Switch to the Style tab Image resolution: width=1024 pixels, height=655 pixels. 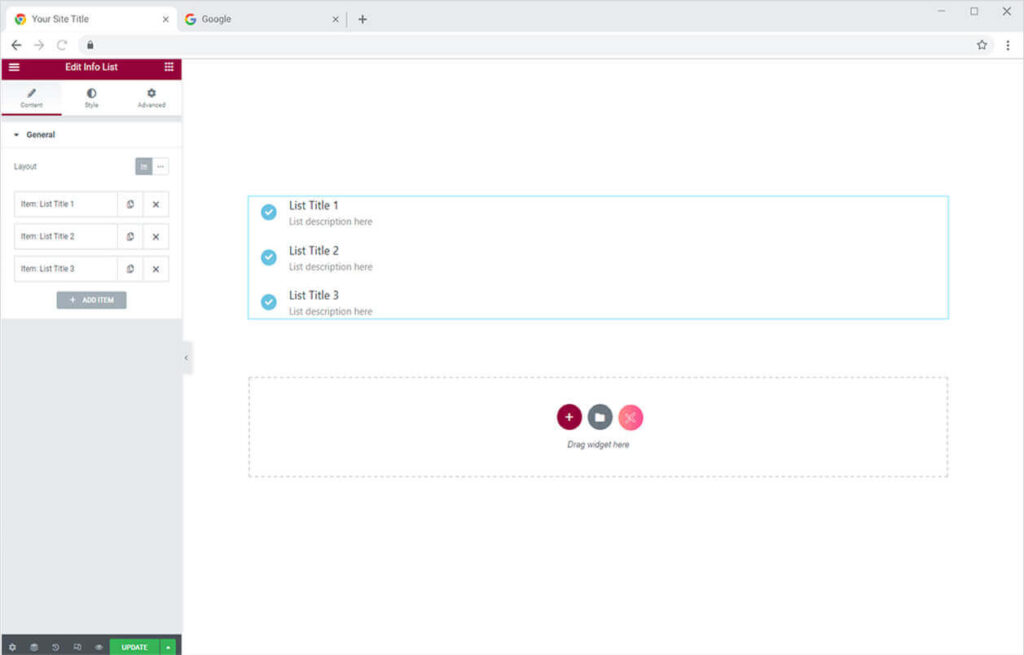pos(91,98)
